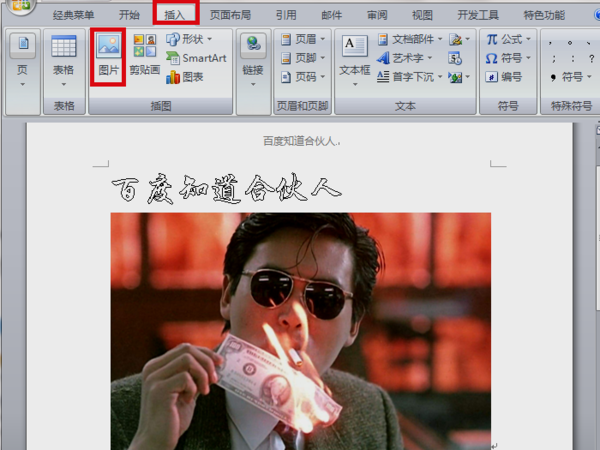Viewport: 600px width, 450px height.
Task: Click the 编号 (Number) icon
Action: [x=504, y=77]
